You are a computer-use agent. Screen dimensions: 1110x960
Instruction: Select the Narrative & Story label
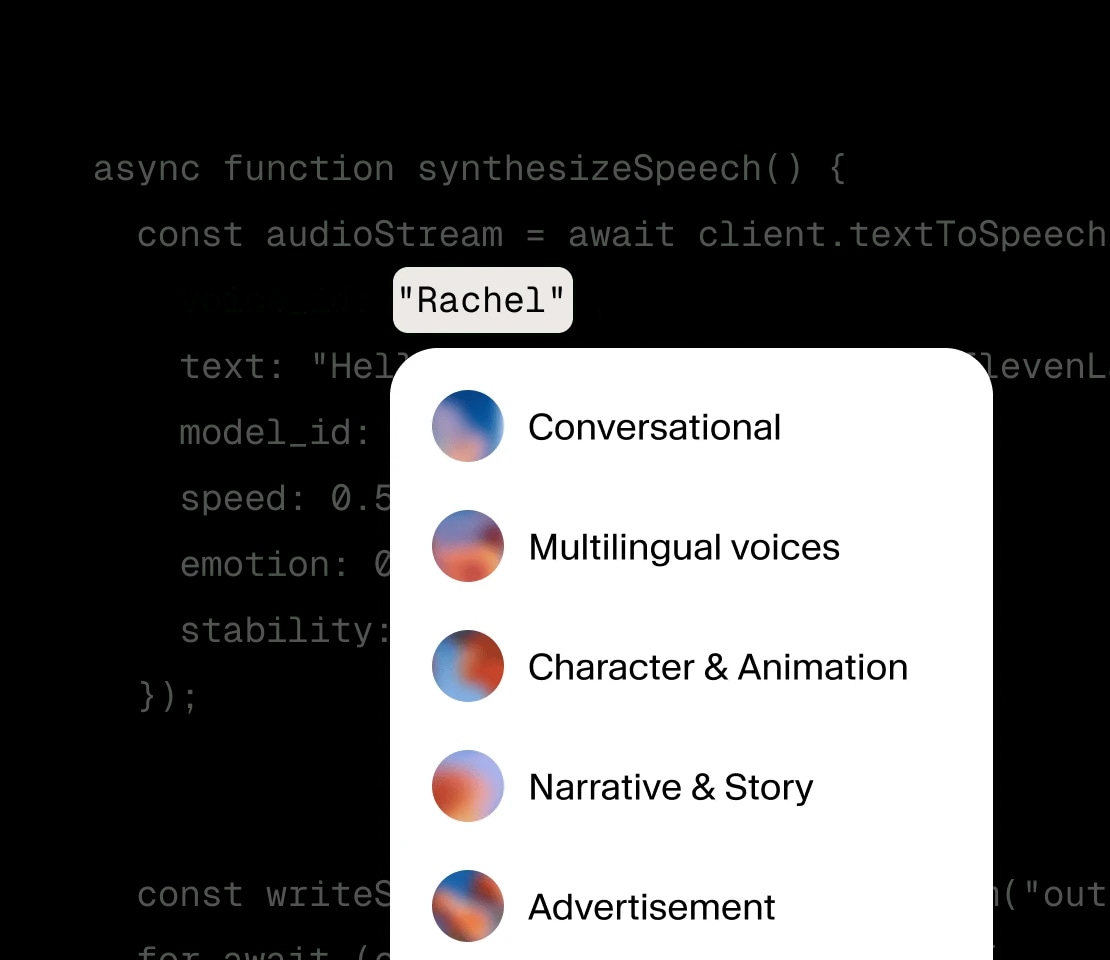670,787
